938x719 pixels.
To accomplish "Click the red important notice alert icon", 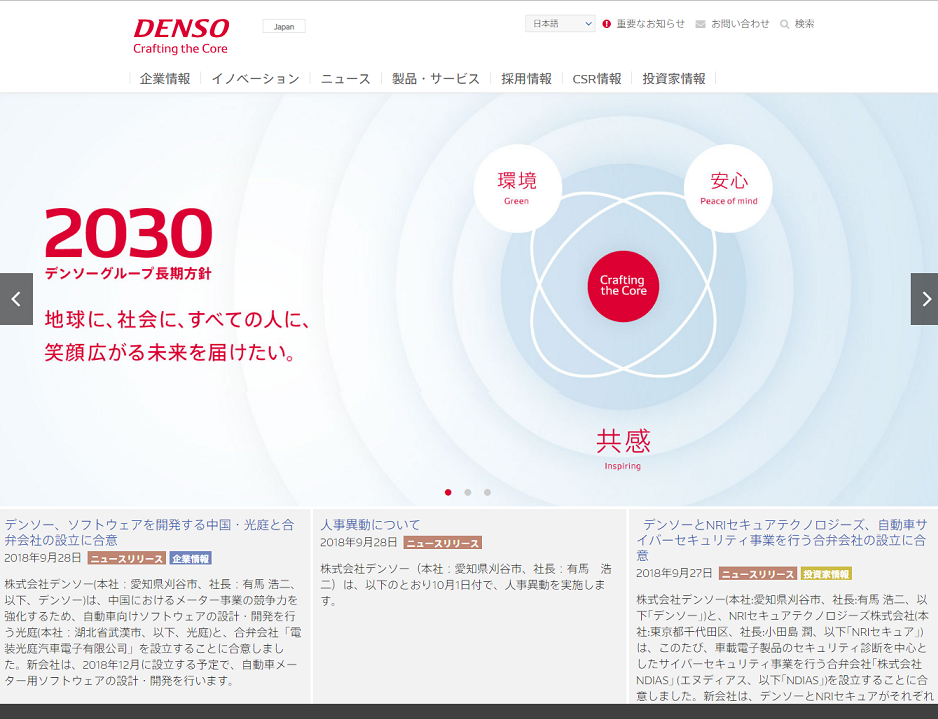I will [607, 24].
